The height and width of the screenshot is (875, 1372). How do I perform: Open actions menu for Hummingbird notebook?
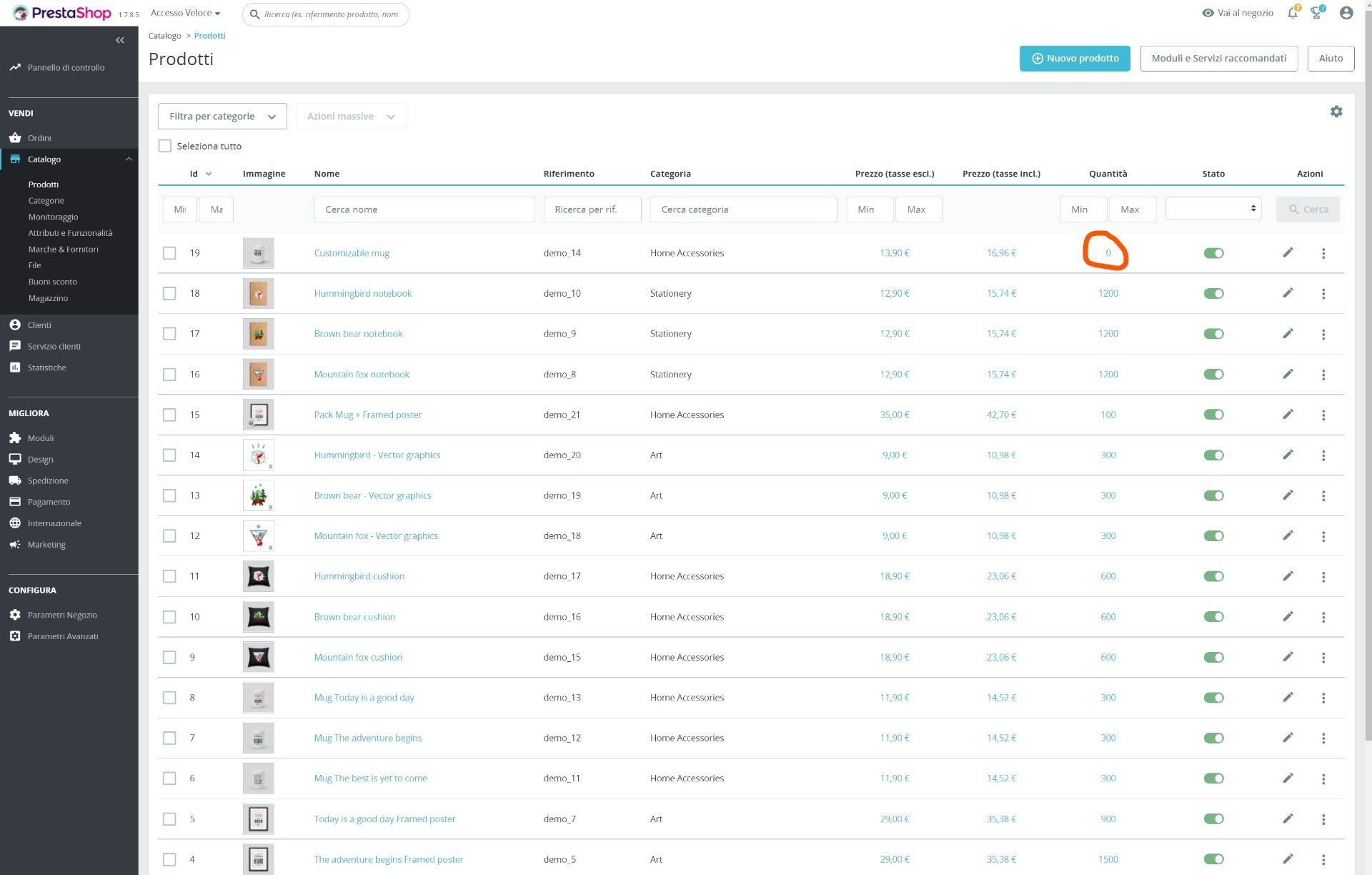(x=1323, y=294)
